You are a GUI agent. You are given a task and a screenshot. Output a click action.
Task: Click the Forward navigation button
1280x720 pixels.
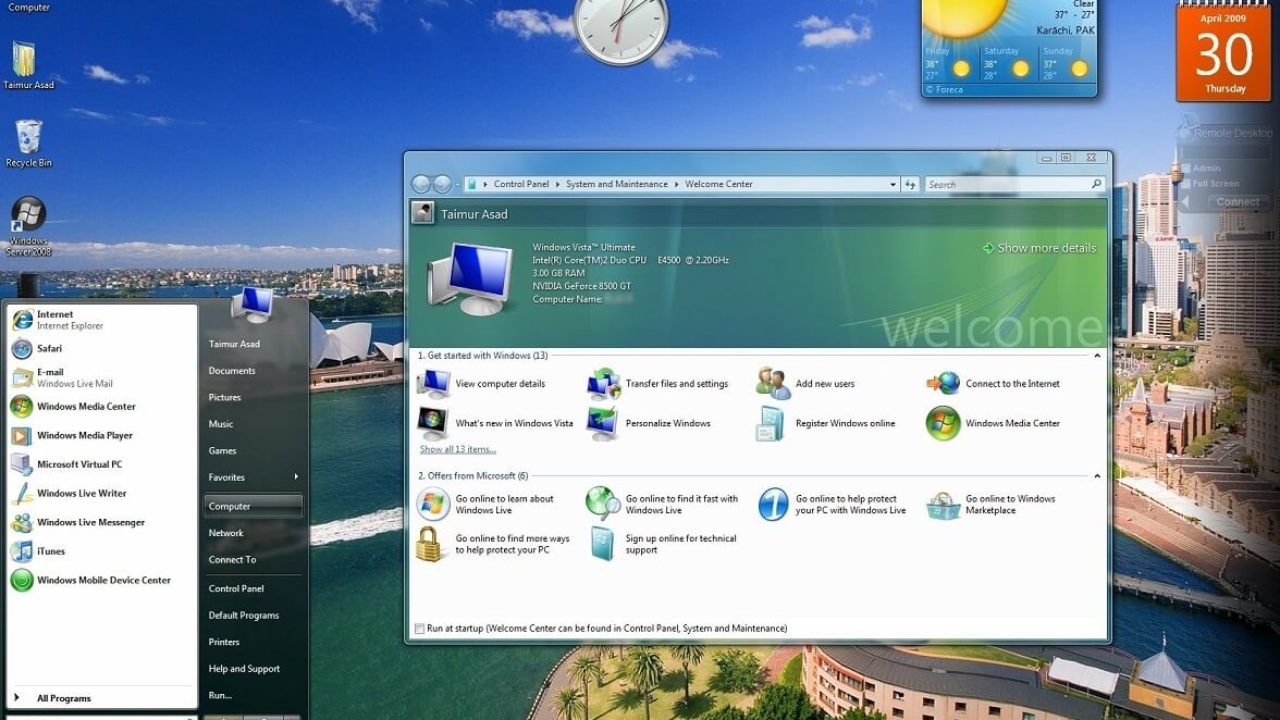[x=443, y=184]
